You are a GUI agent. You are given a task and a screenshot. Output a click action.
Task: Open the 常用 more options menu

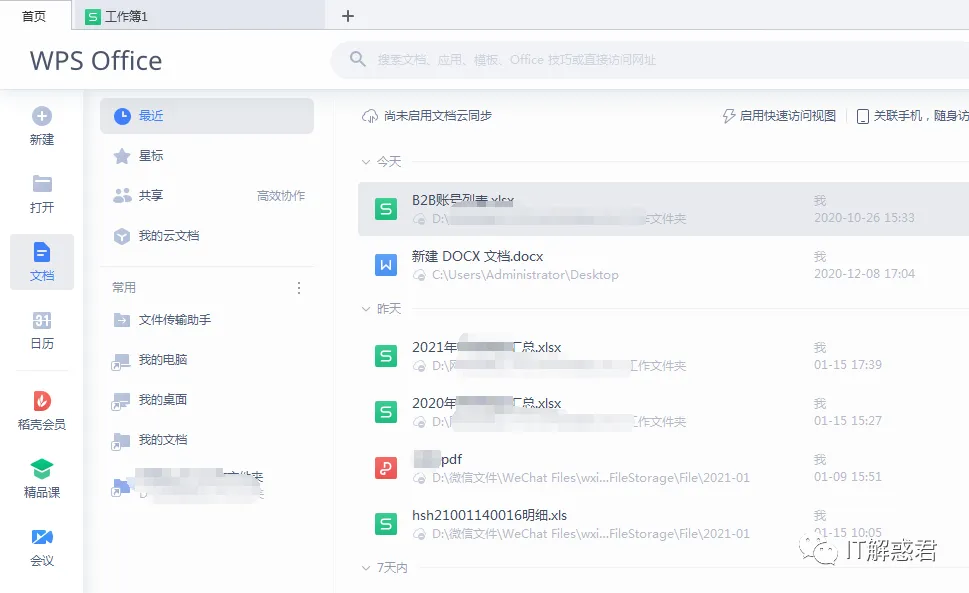(x=299, y=288)
